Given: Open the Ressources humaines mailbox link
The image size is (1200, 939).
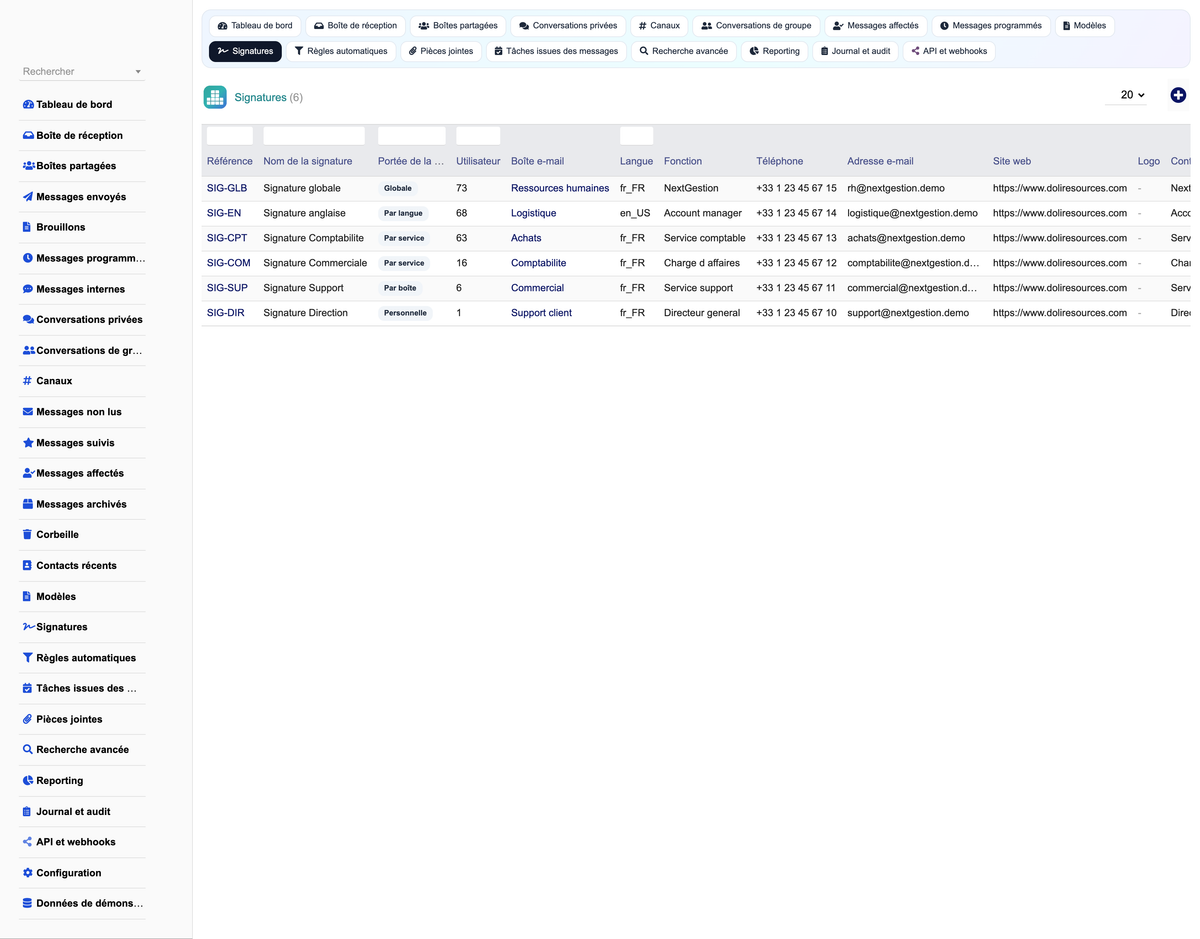Looking at the screenshot, I should tap(560, 188).
